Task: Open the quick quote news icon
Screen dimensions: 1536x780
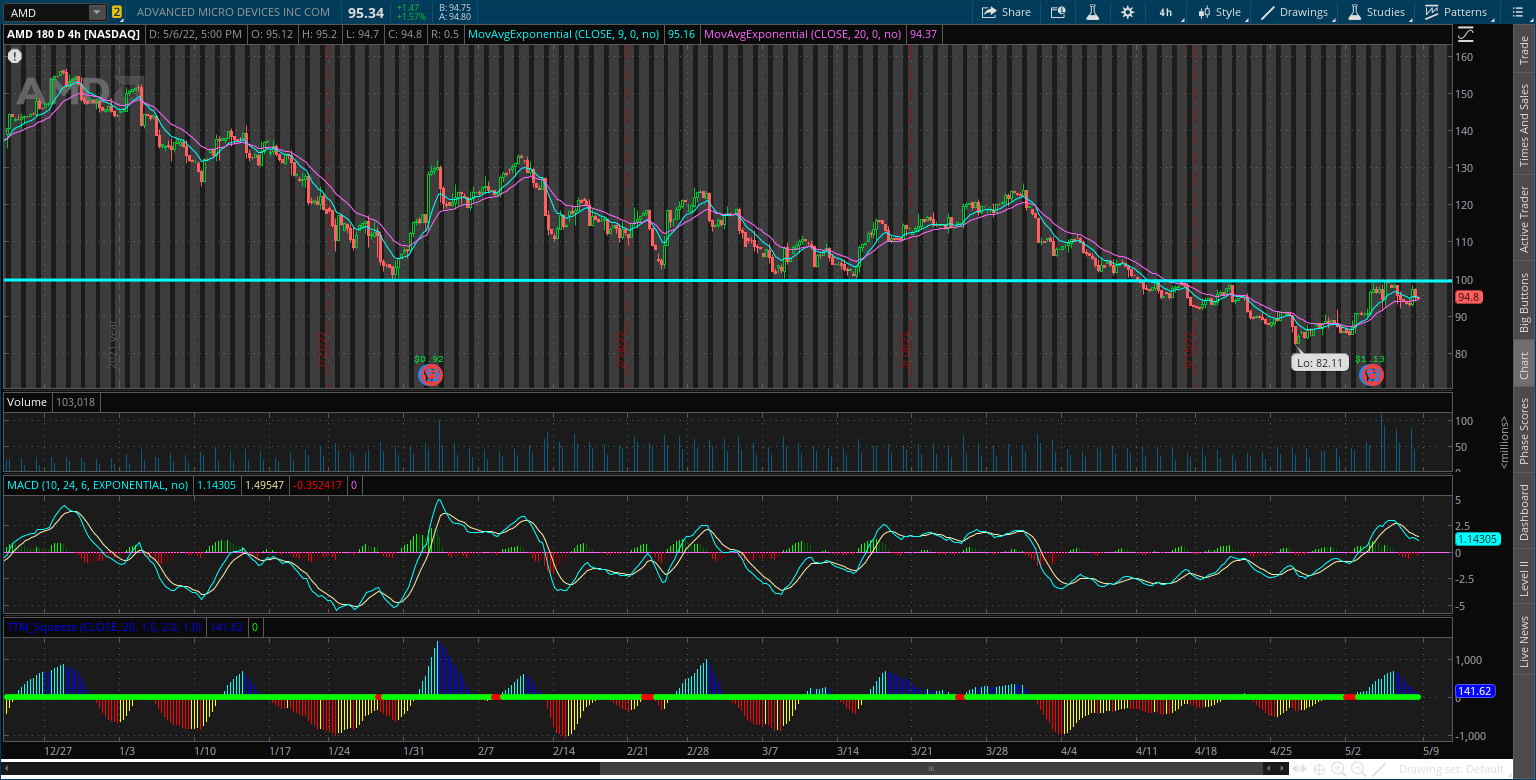Action: click(1058, 12)
